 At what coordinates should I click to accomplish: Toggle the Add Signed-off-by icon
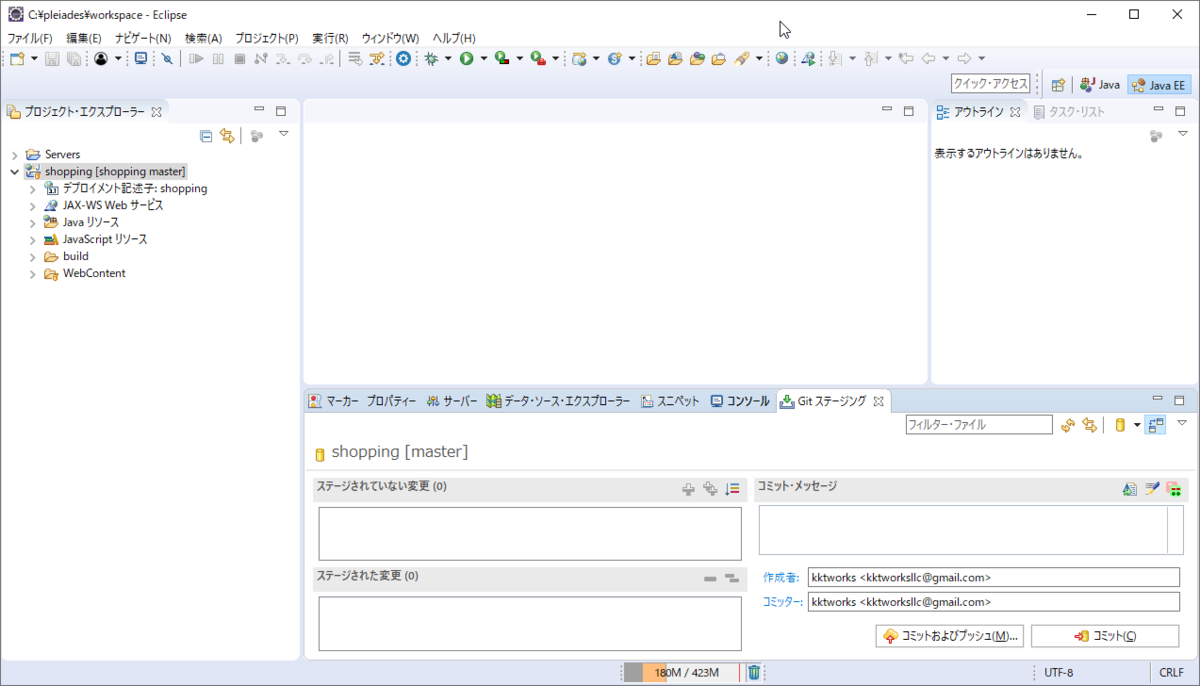[1152, 489]
